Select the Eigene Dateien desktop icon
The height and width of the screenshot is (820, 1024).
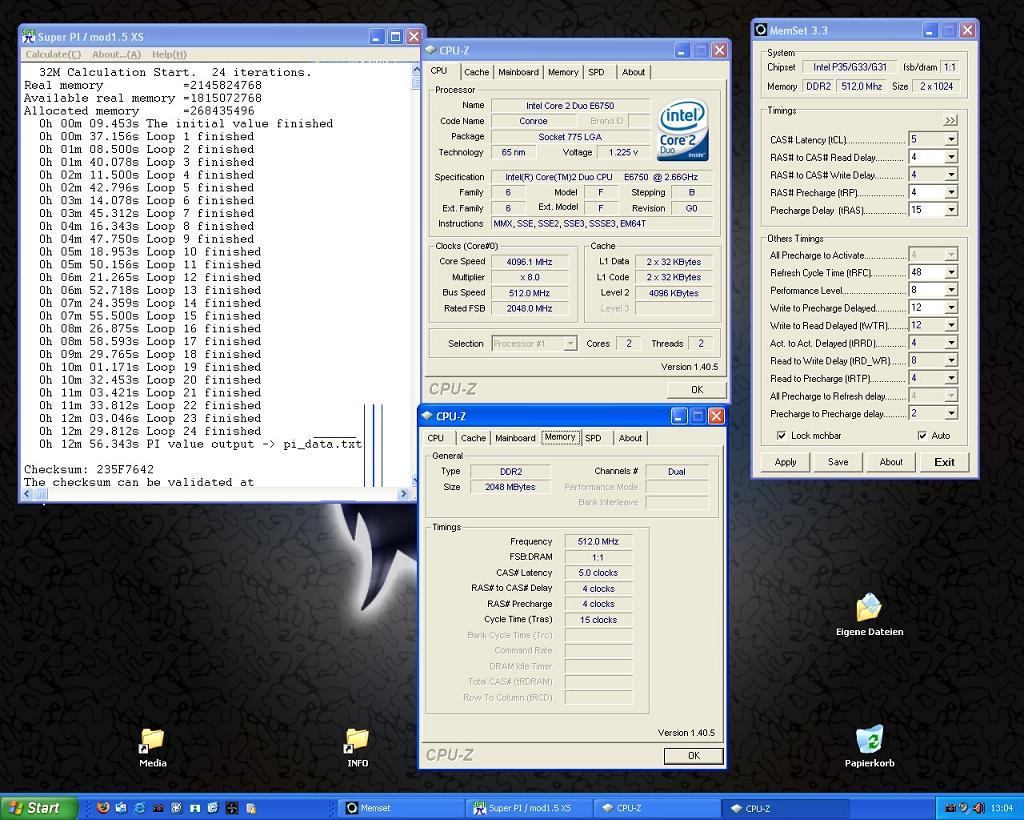point(869,615)
